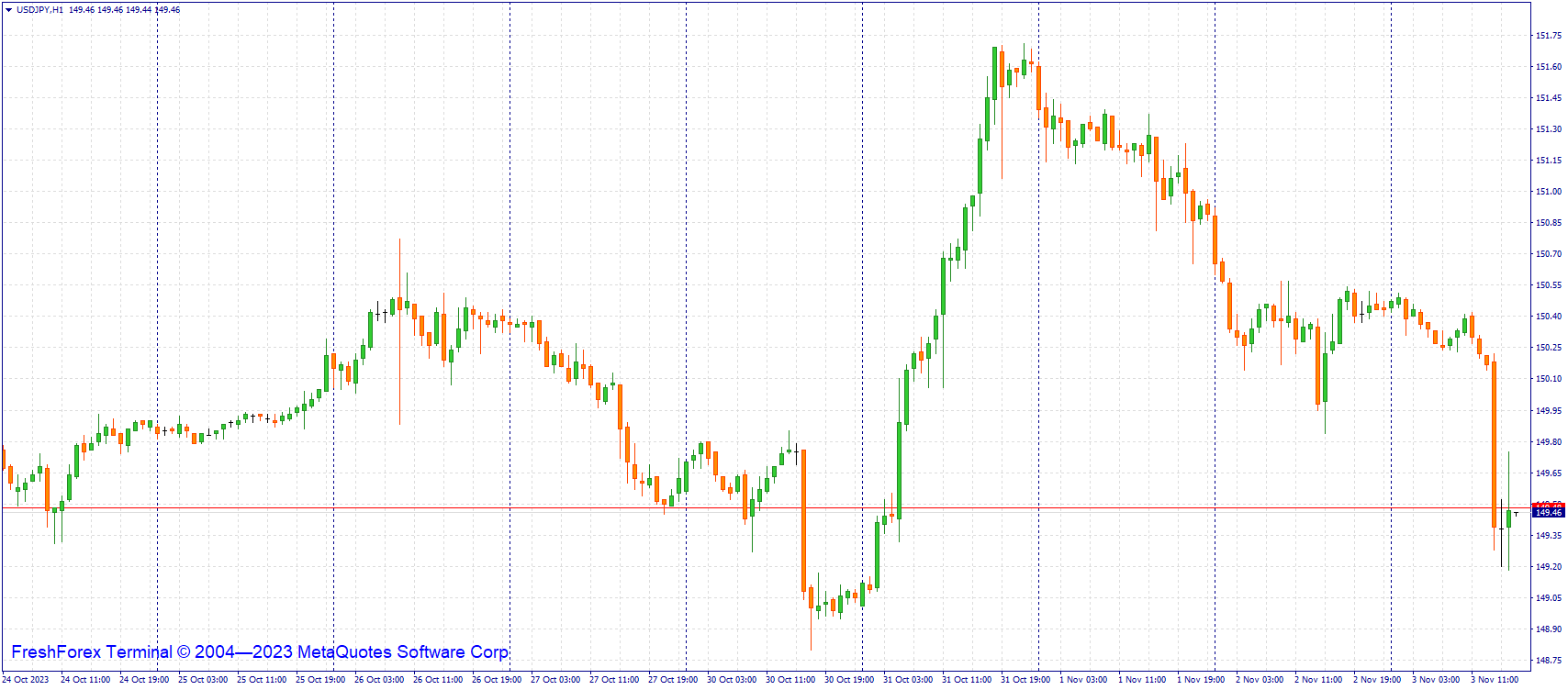Click the 24 Oct 19:00 time label

[144, 680]
